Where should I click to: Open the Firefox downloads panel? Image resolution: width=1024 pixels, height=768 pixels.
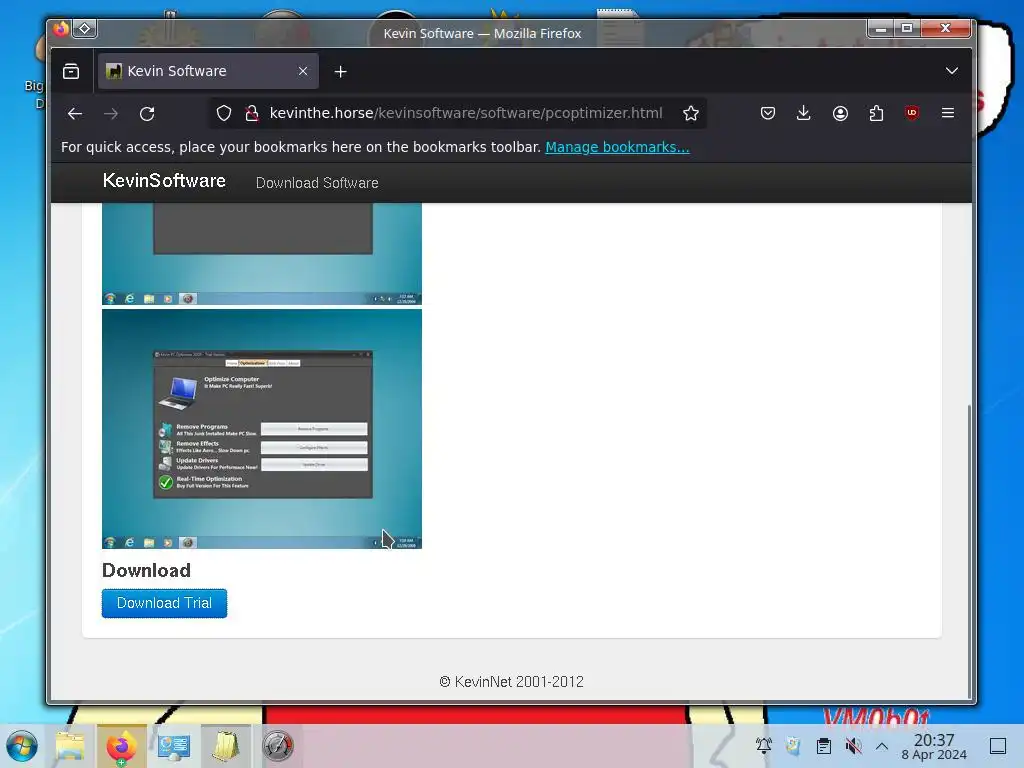pyautogui.click(x=804, y=114)
